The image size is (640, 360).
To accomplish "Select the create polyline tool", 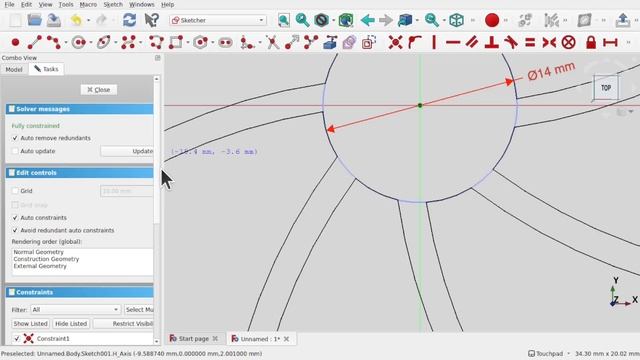I will tap(156, 42).
